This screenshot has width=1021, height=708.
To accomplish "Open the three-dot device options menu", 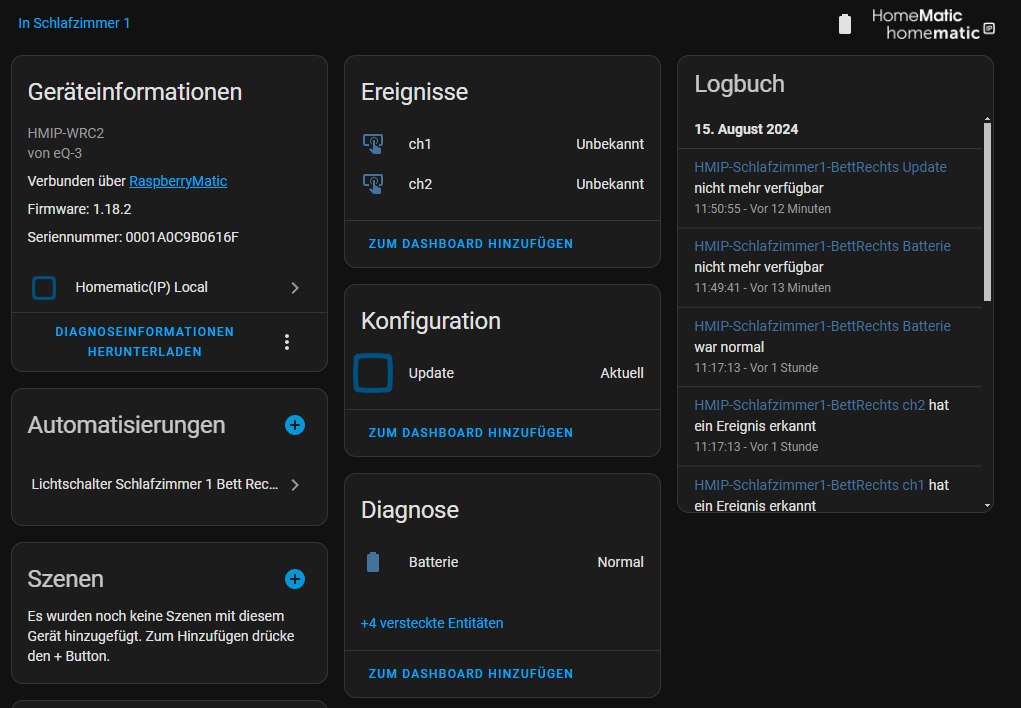I will [287, 342].
